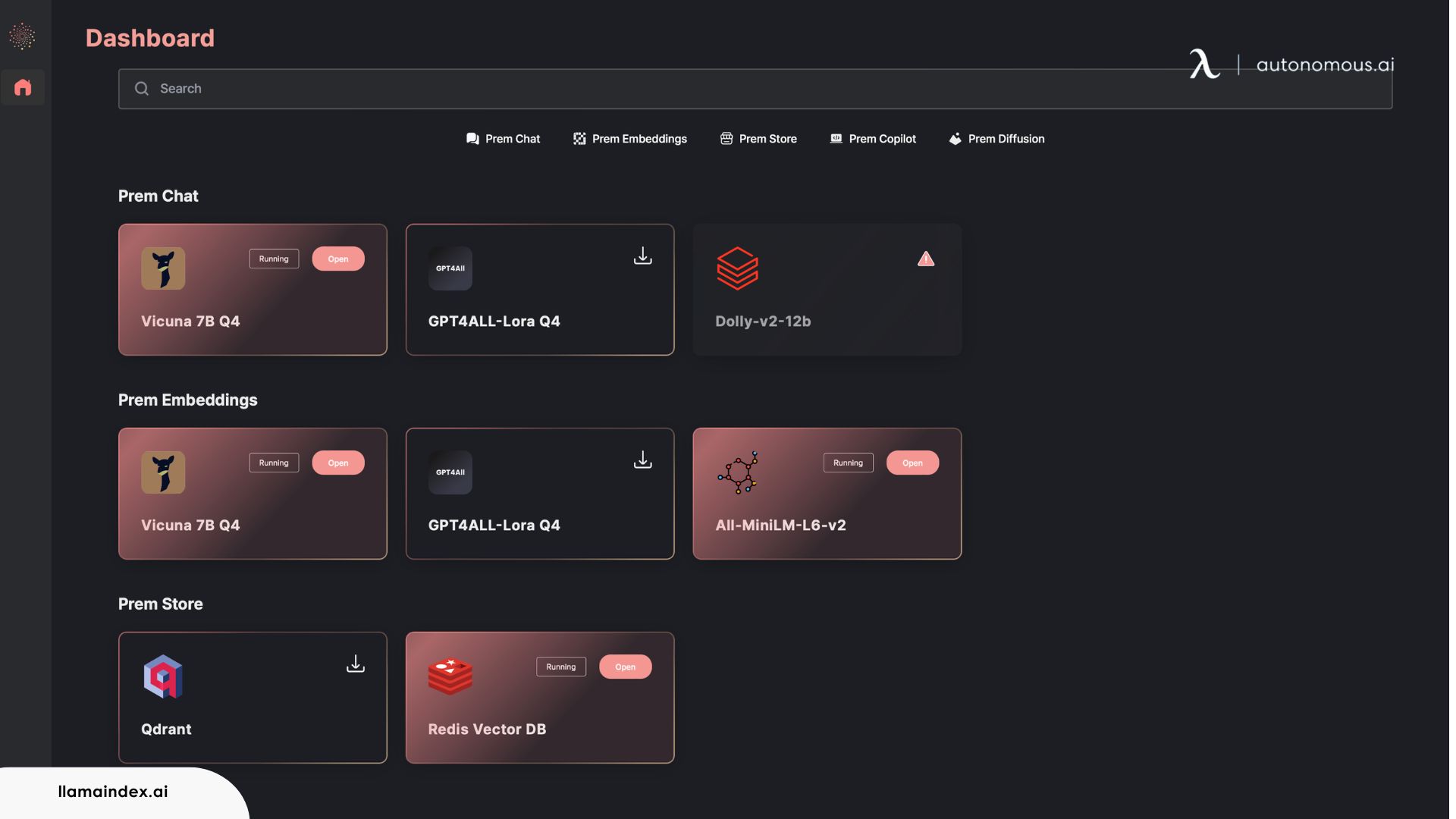Switch to the Prem Chat tab

pos(503,139)
